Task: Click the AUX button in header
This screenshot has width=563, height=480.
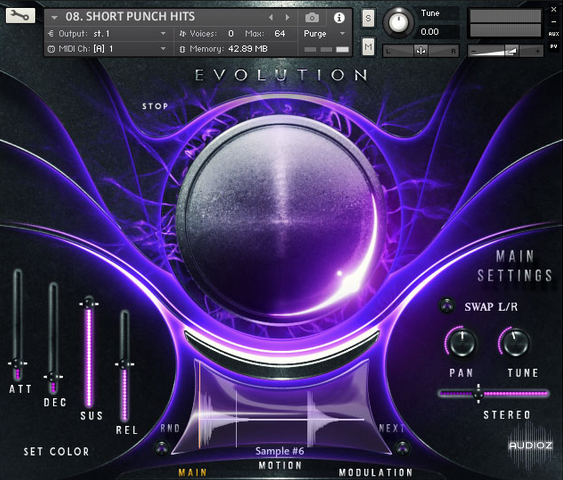Action: pyautogui.click(x=554, y=34)
